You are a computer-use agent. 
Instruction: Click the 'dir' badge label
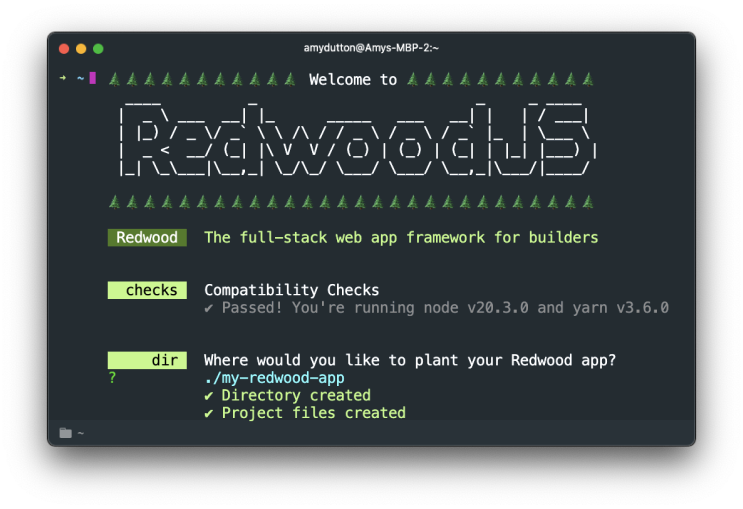(x=147, y=360)
